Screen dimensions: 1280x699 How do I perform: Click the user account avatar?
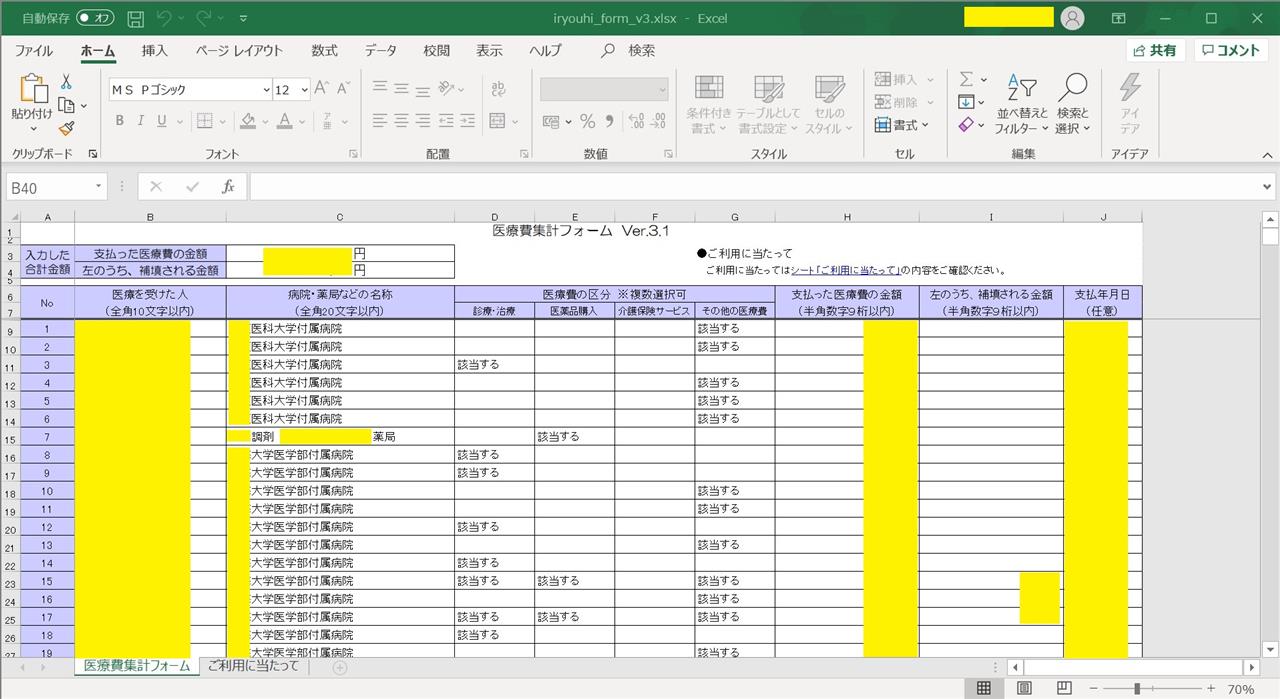[1073, 18]
